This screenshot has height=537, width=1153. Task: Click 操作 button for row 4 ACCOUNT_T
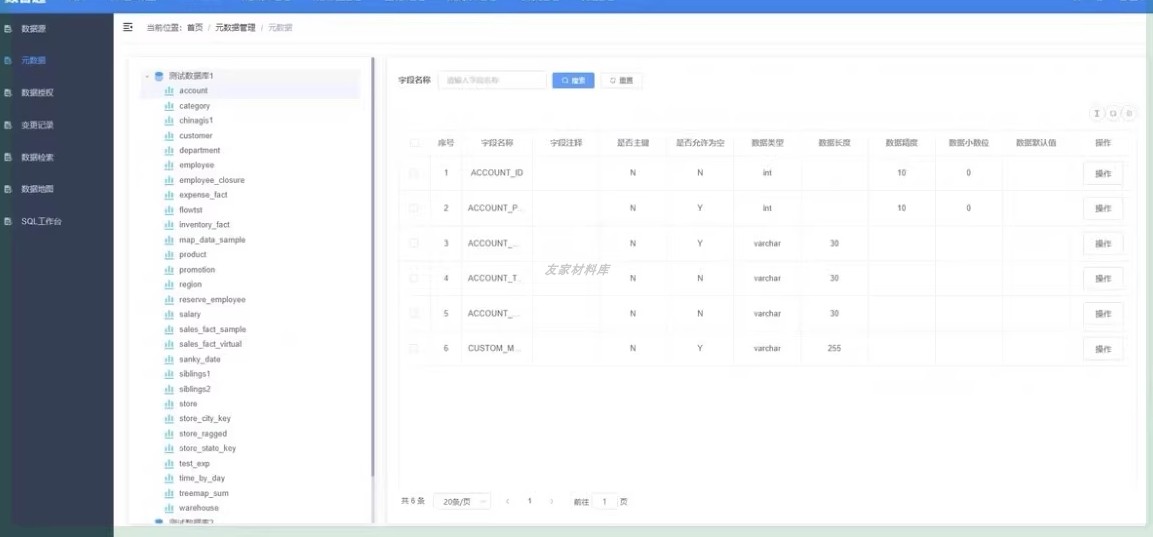[x=1103, y=278]
